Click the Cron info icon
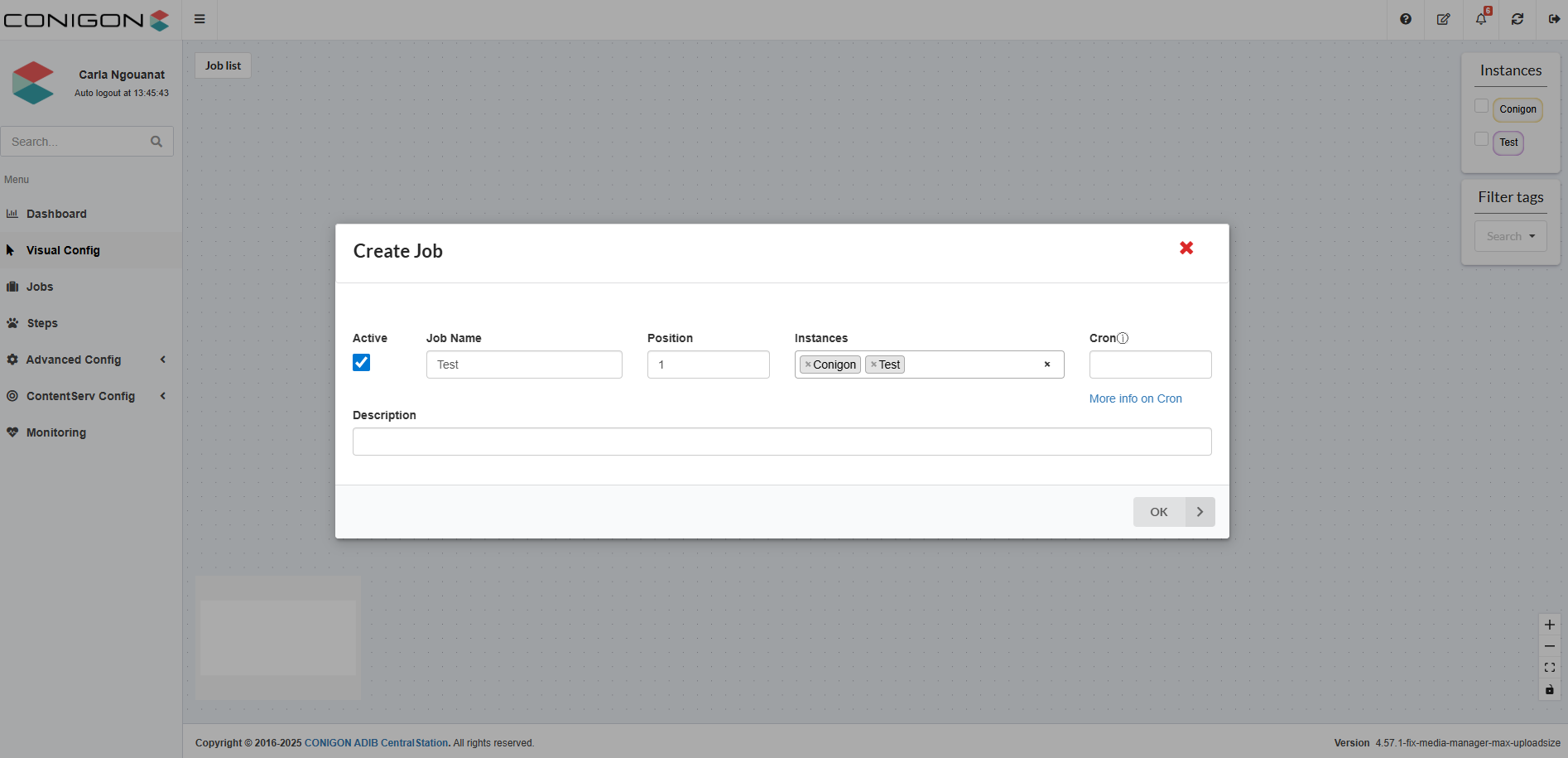 point(1123,338)
